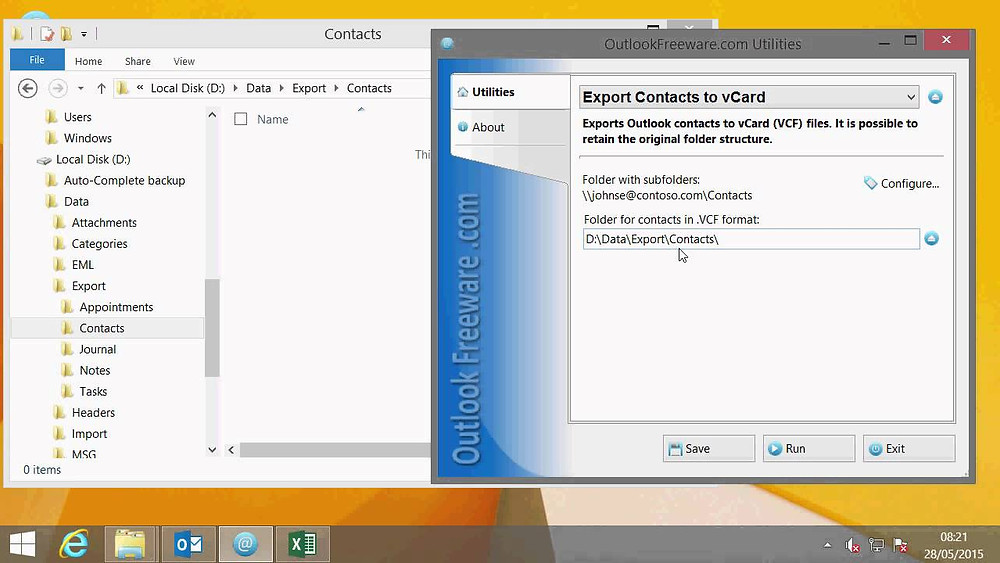The image size is (1000, 563).
Task: Go up one folder level in Explorer
Action: (x=101, y=88)
